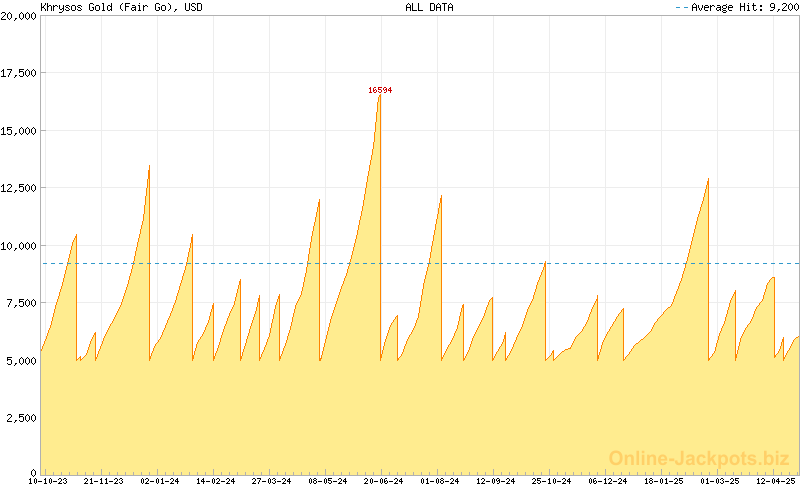The image size is (800, 490).
Task: Click the 01-08-24 date marker
Action: point(440,481)
